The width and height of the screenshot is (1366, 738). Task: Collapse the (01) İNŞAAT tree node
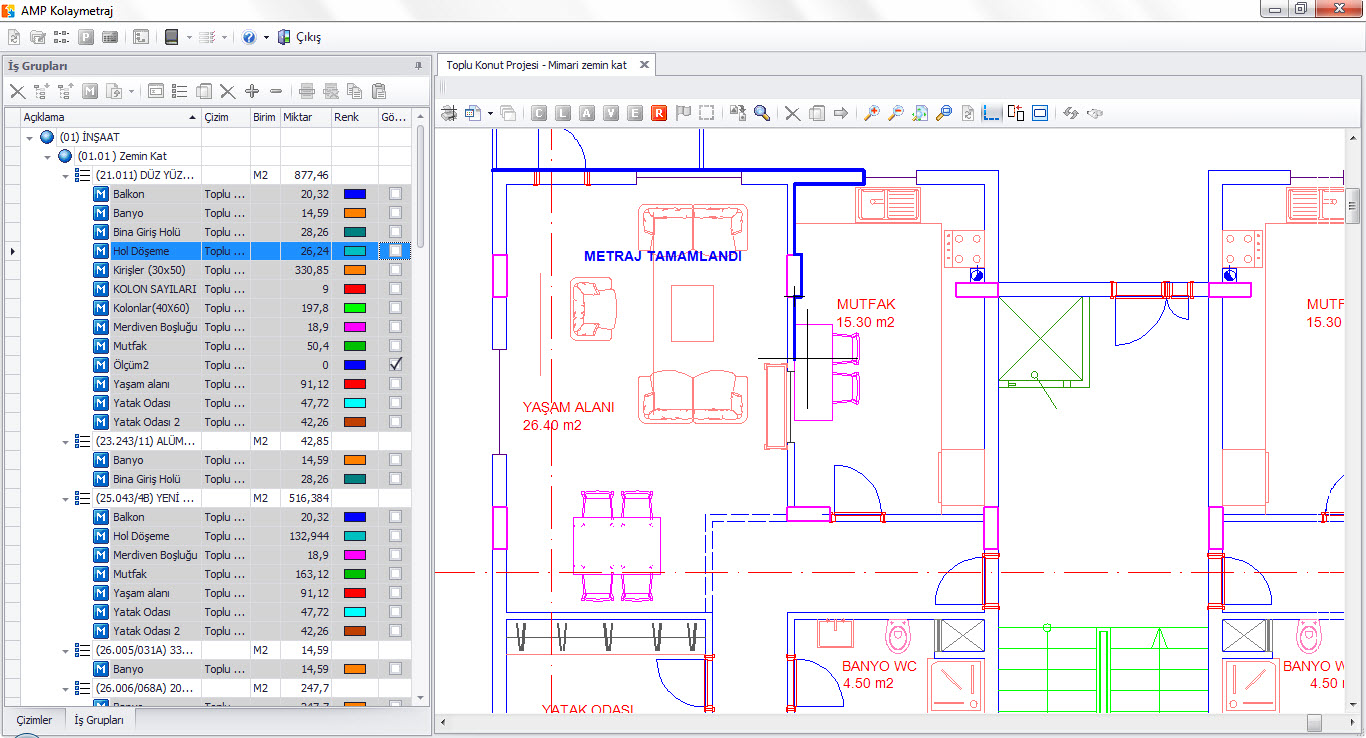(29, 137)
